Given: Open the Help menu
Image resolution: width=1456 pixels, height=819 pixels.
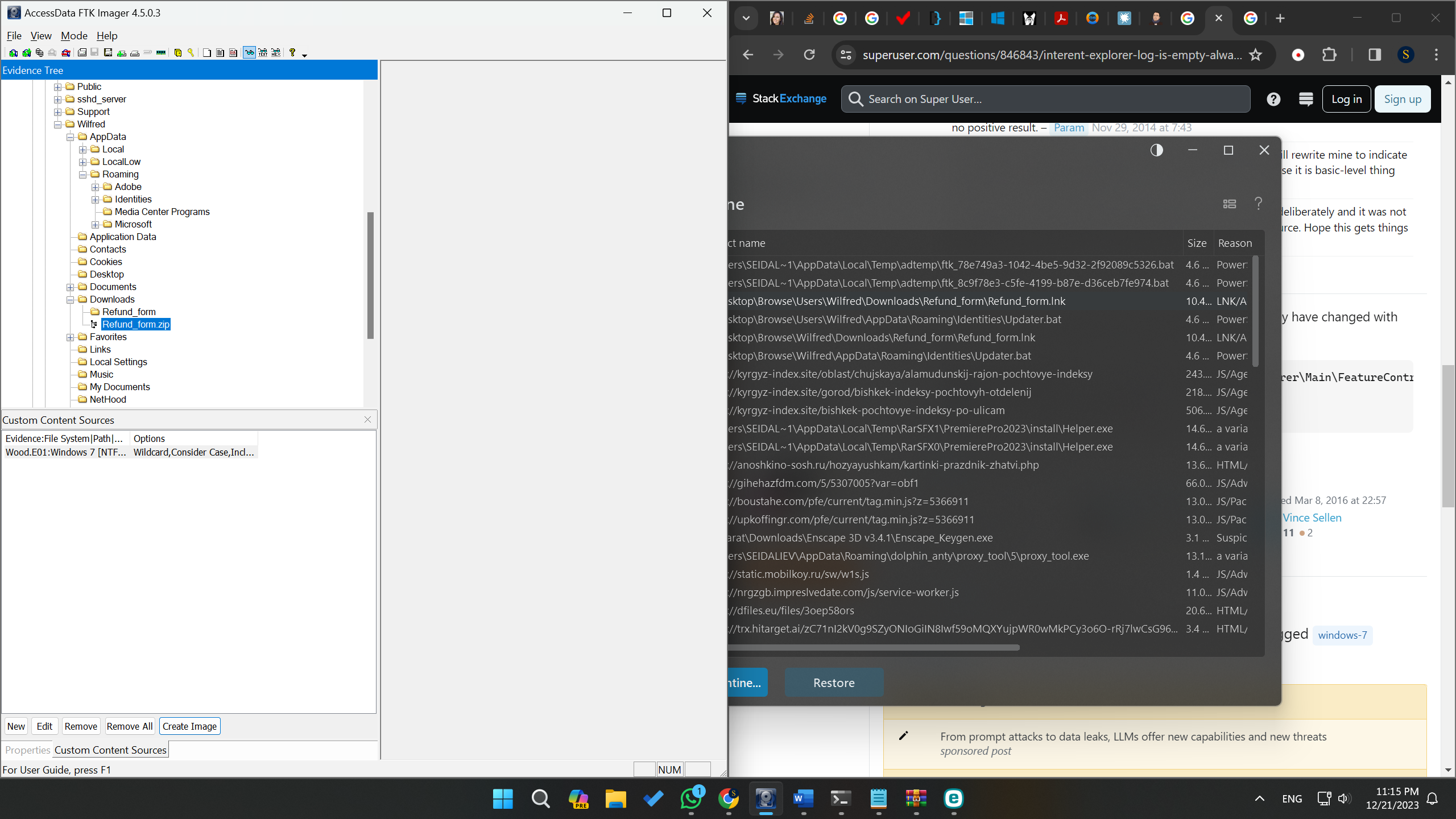Looking at the screenshot, I should 107,36.
